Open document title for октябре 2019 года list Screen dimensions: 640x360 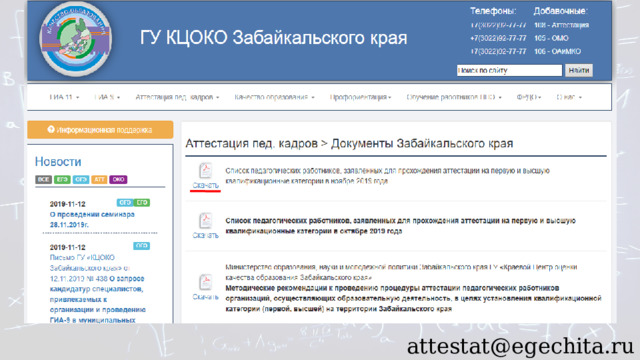tap(400, 226)
